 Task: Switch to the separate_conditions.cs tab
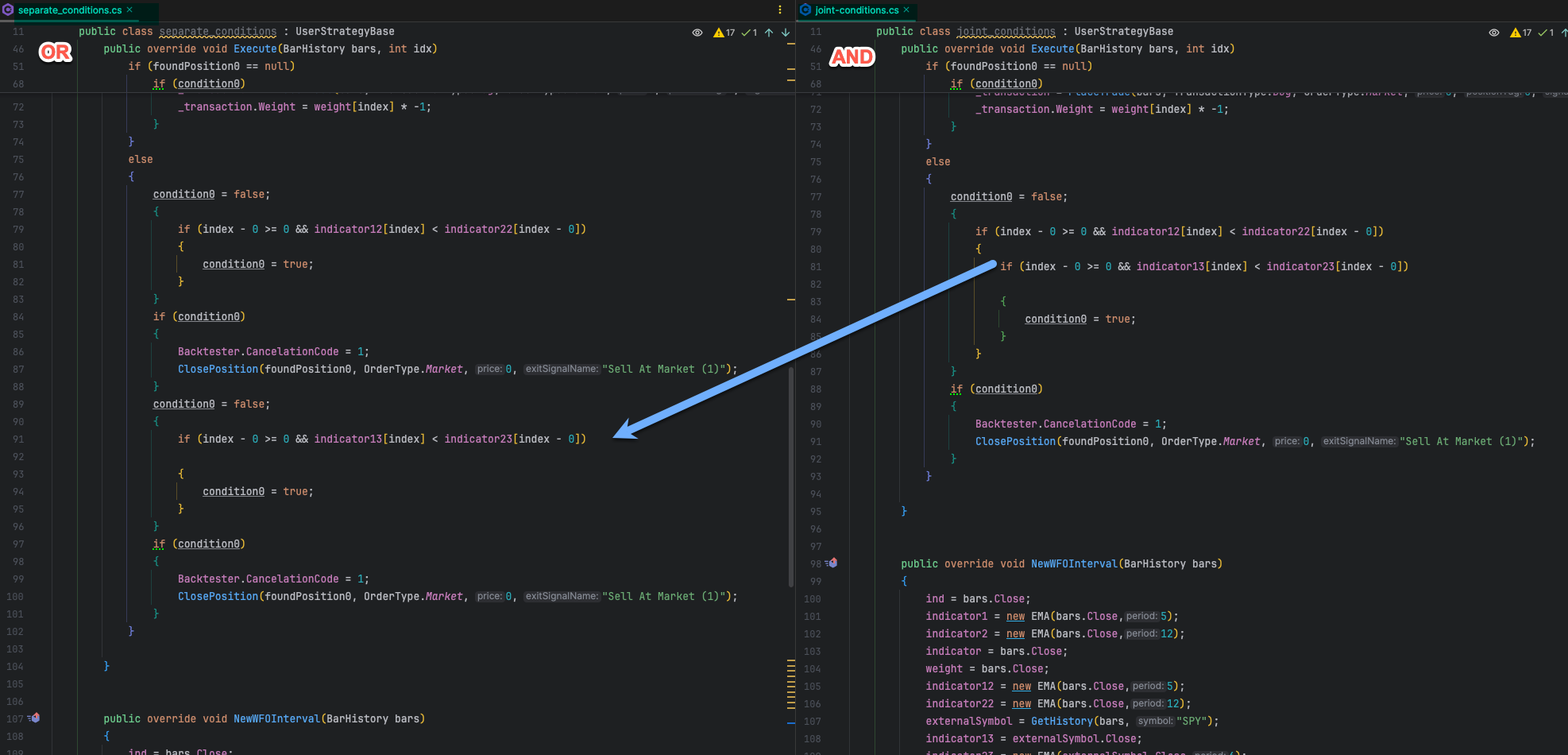[x=68, y=10]
